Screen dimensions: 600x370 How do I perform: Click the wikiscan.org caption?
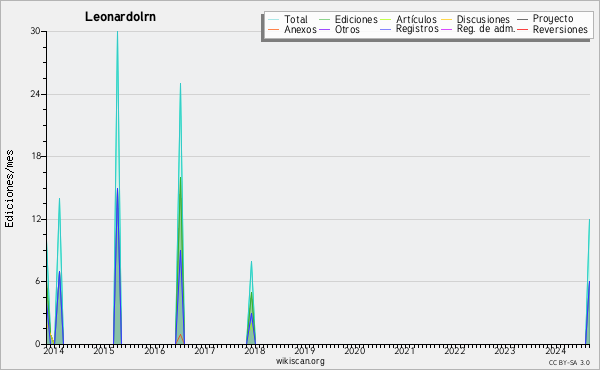click(300, 361)
